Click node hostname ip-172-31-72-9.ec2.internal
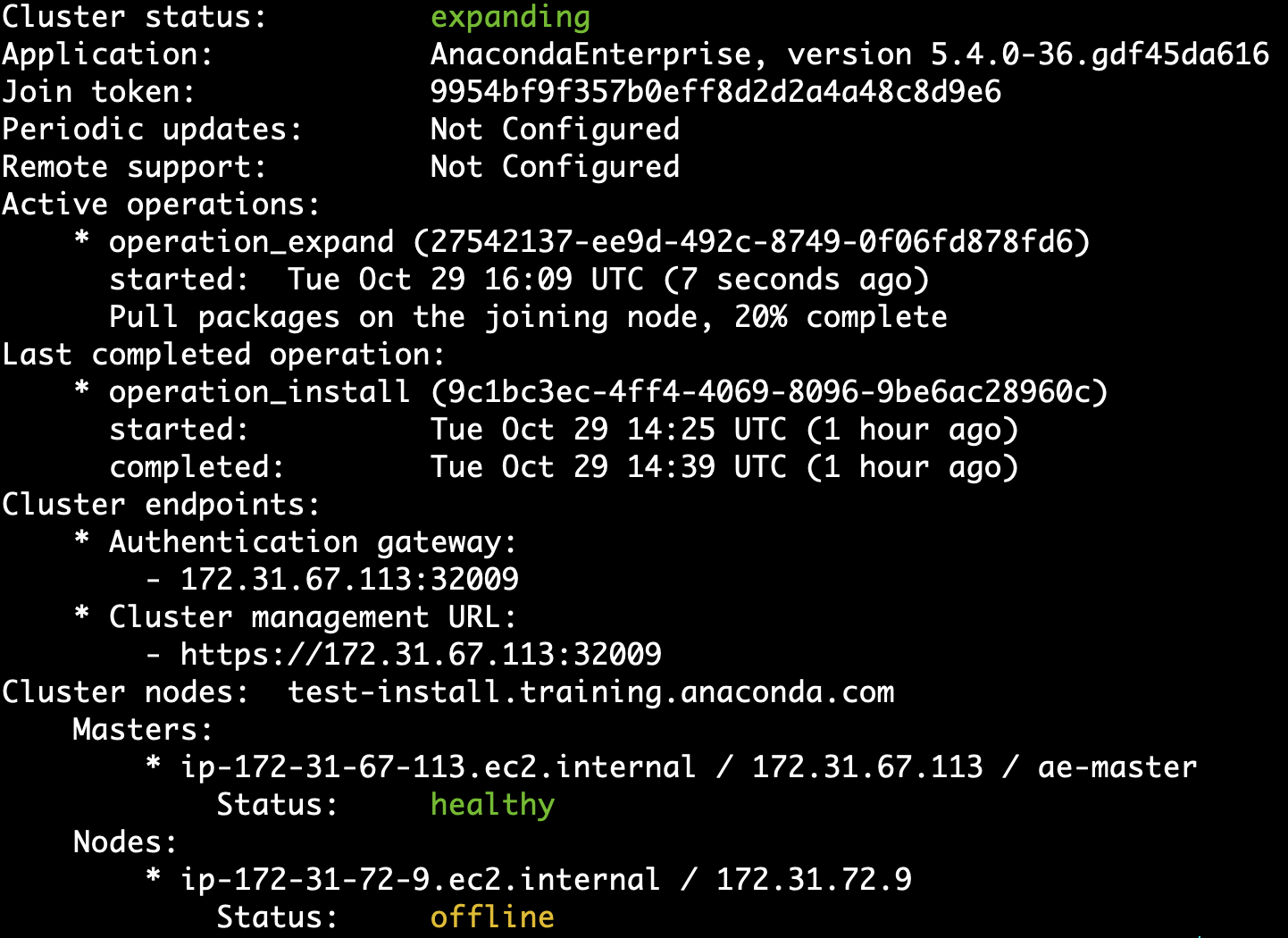The height and width of the screenshot is (938, 1288). pyautogui.click(x=420, y=880)
